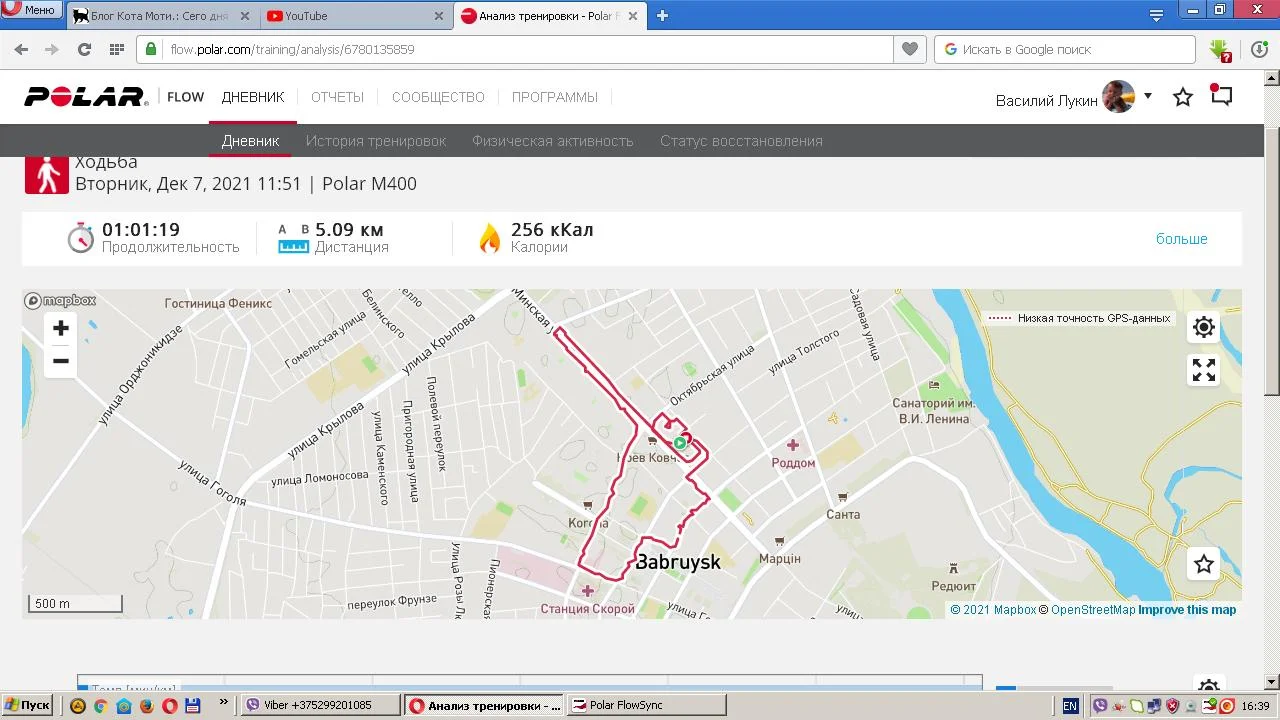
Task: Click the calories flame icon
Action: [x=489, y=238]
